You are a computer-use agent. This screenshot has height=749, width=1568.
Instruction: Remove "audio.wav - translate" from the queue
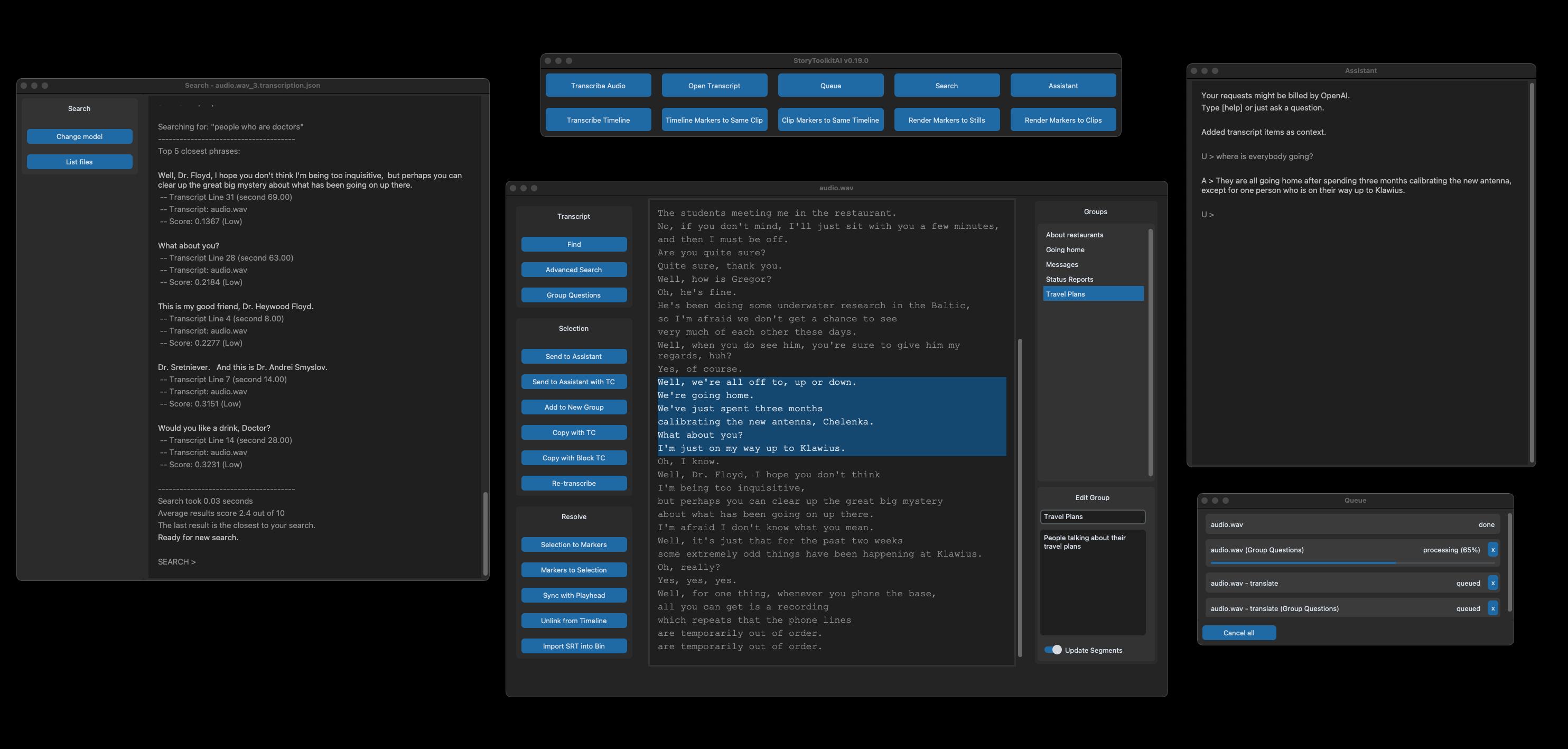click(x=1493, y=582)
